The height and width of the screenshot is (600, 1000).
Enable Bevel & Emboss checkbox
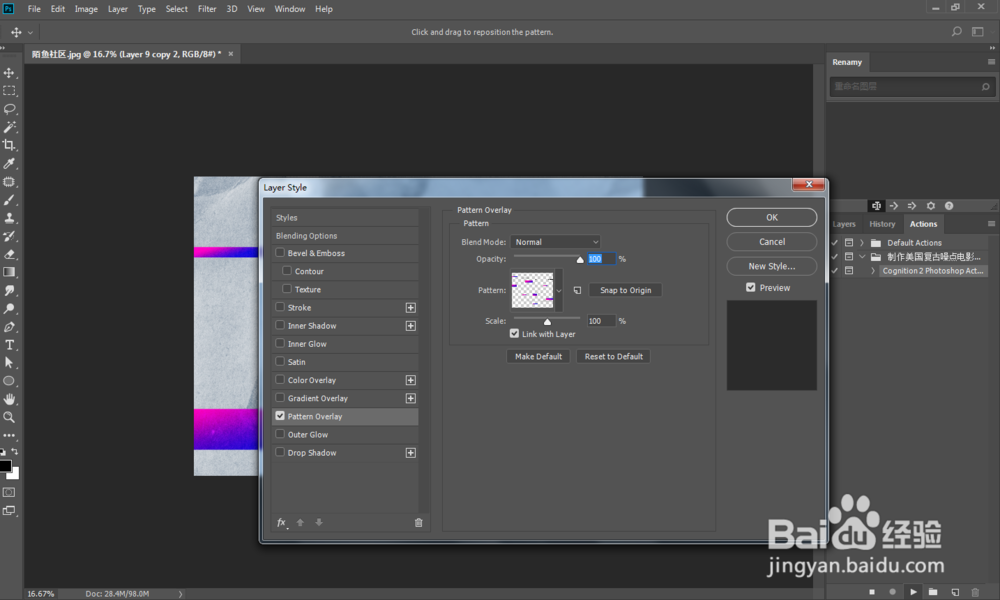tap(280, 252)
